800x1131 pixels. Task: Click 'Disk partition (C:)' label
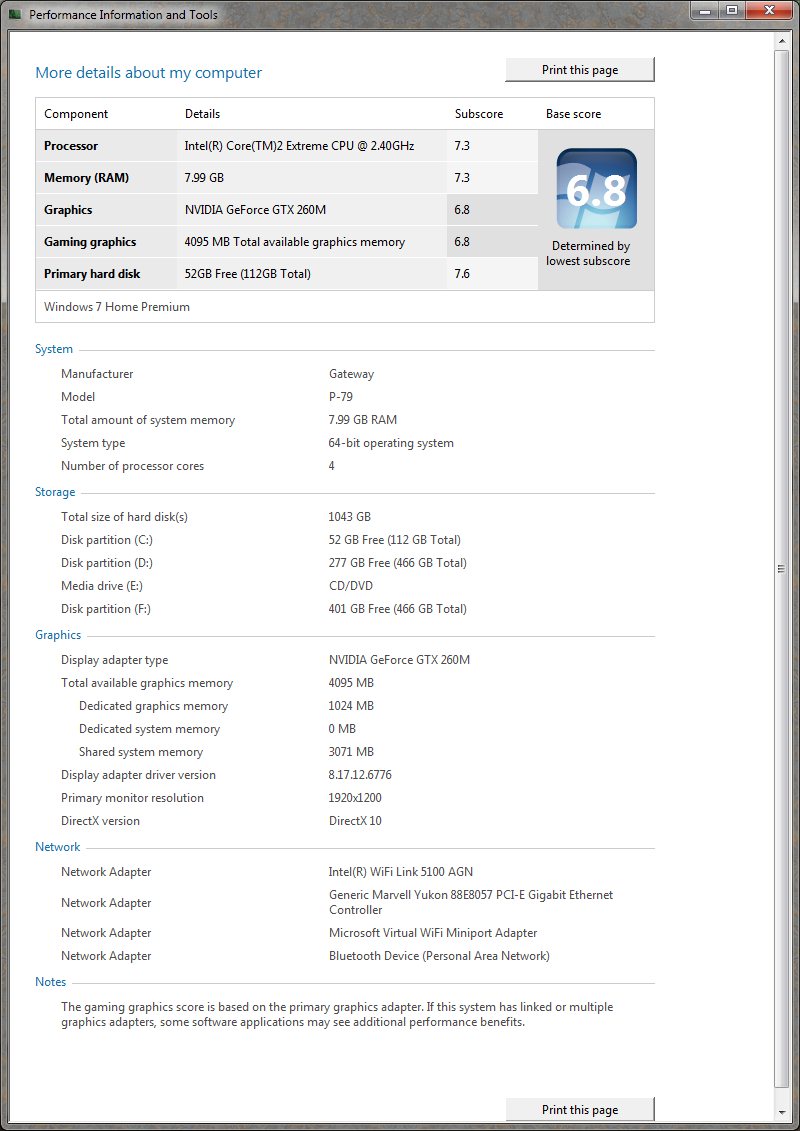[x=107, y=540]
